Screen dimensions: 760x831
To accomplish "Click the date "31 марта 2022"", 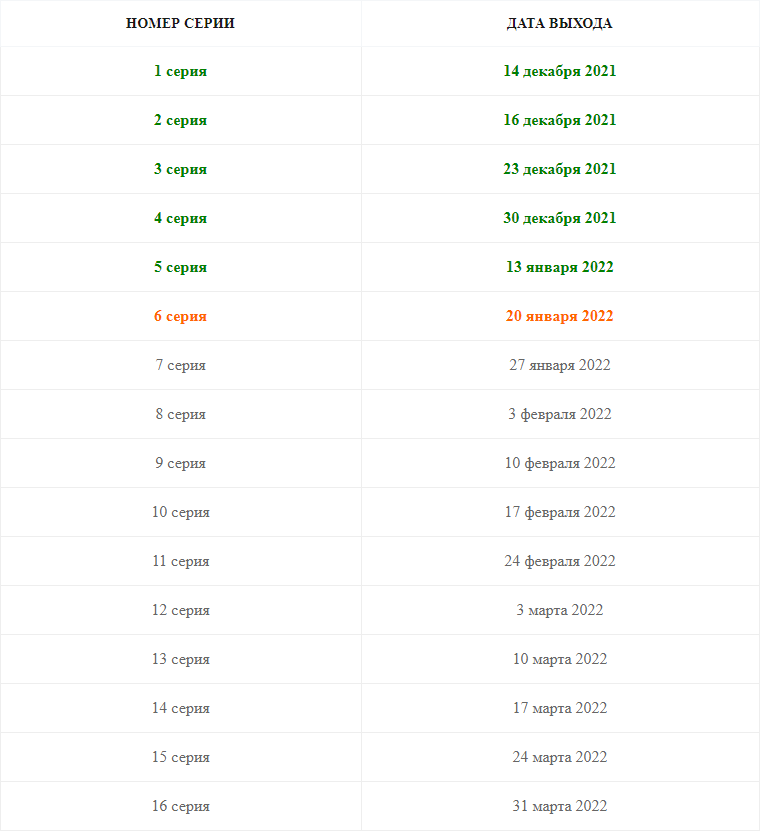I will [x=560, y=806].
